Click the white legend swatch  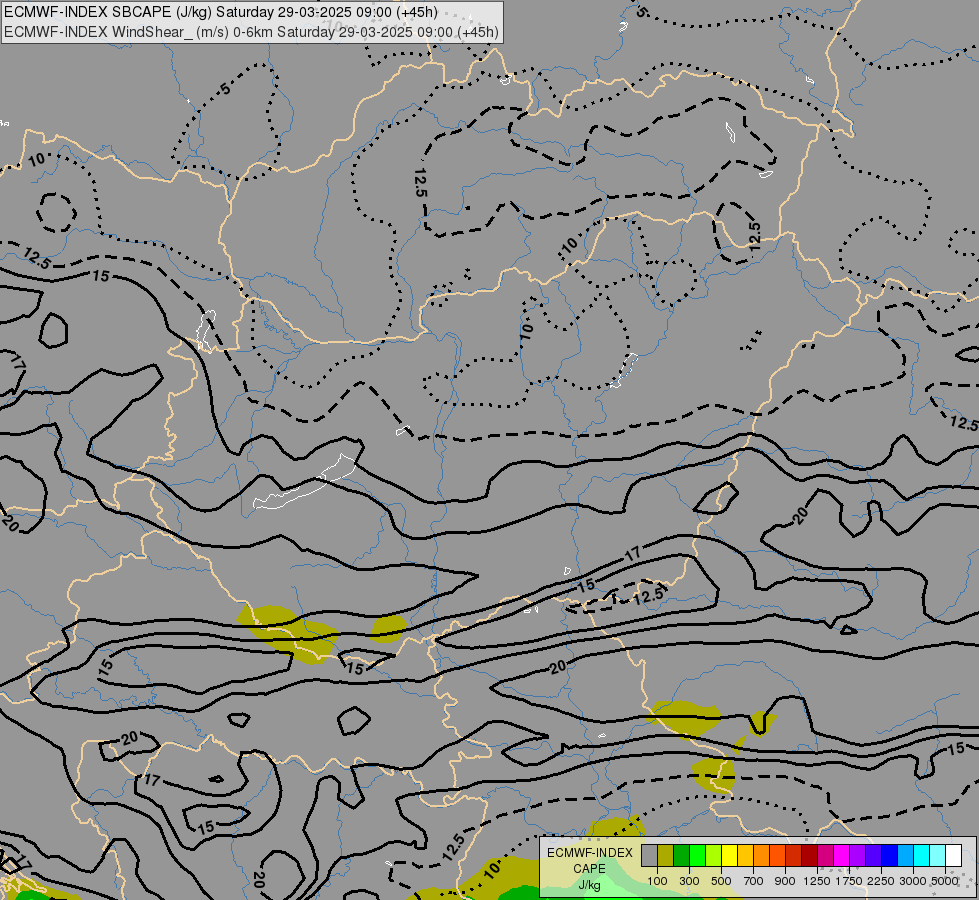pyautogui.click(x=954, y=856)
